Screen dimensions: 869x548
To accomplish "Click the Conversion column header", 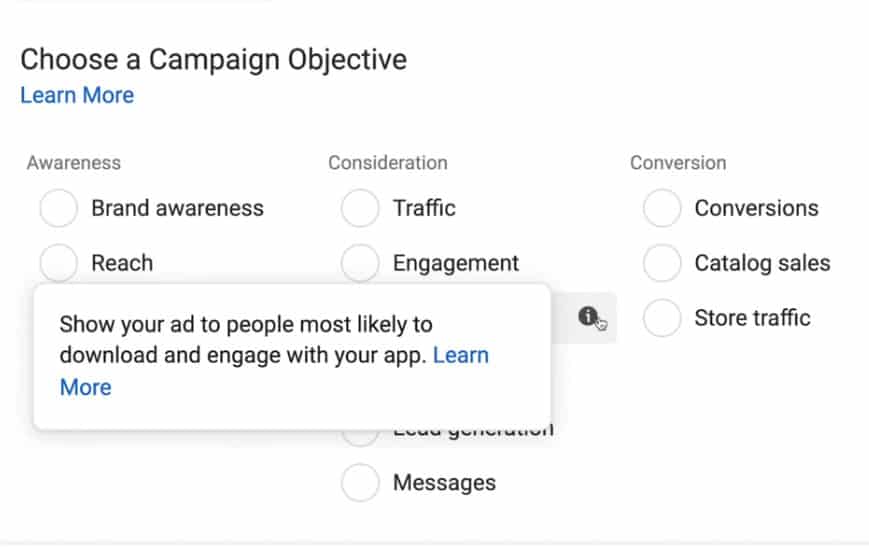I will coord(678,163).
